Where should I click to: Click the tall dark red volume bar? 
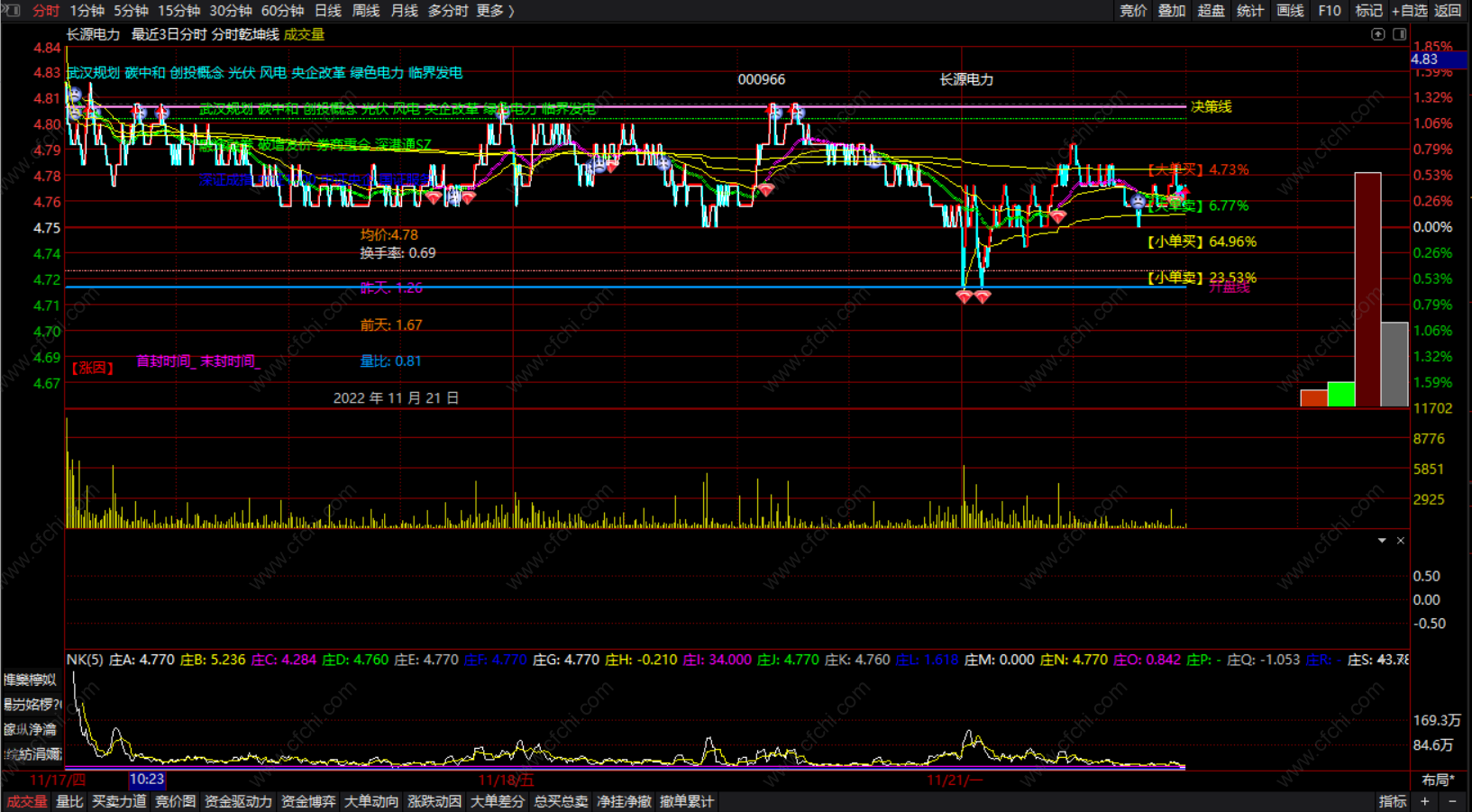(x=1367, y=289)
